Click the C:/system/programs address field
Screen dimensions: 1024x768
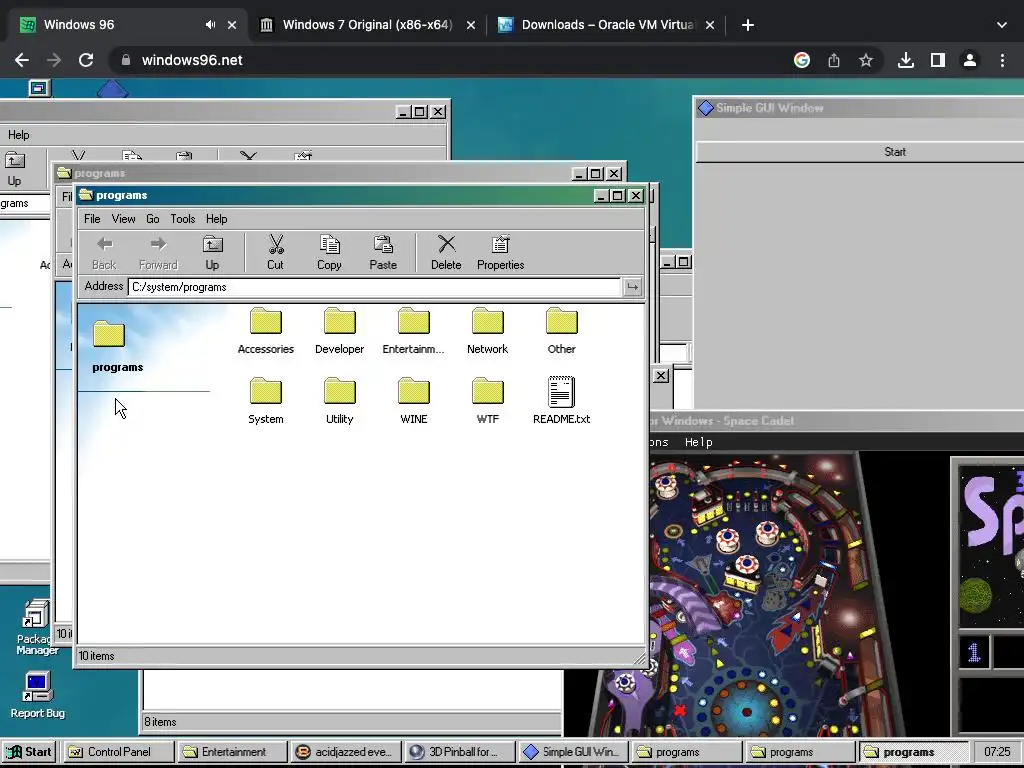point(374,287)
